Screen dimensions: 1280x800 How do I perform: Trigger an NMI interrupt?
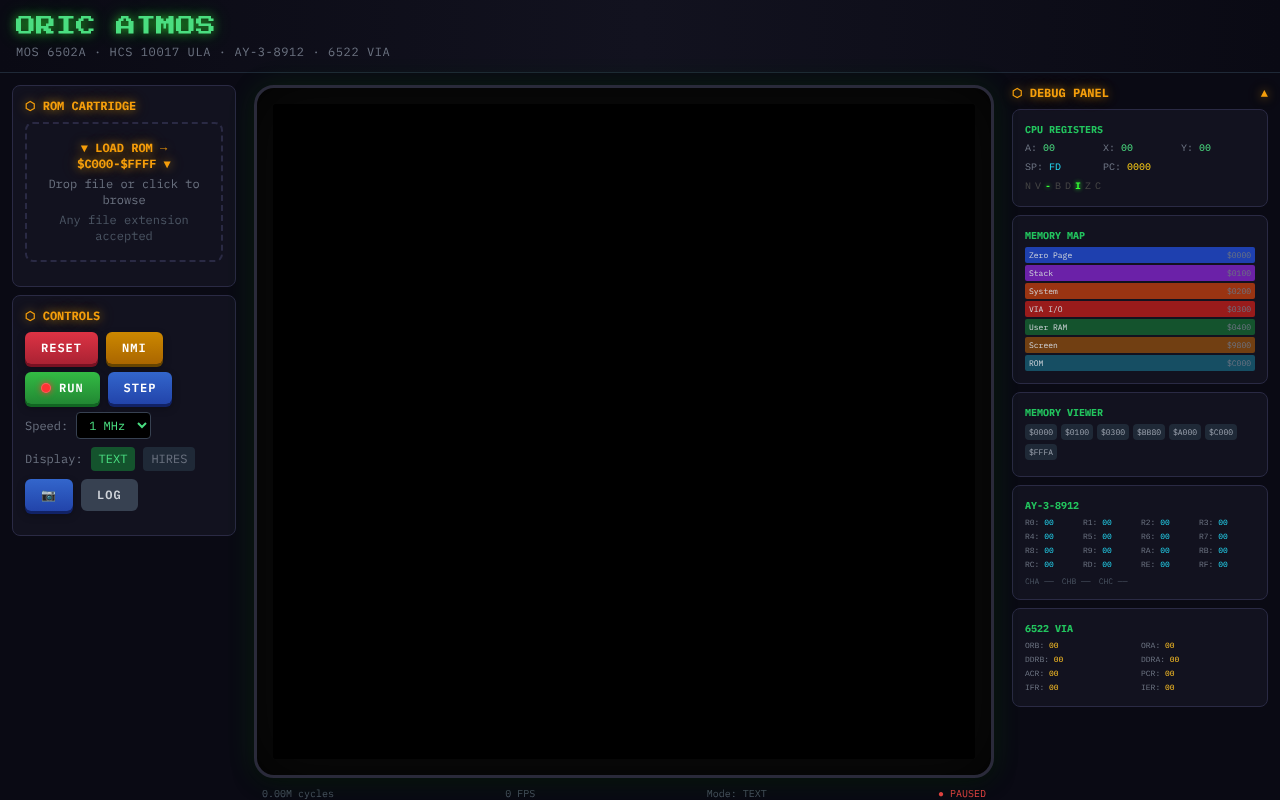134,348
